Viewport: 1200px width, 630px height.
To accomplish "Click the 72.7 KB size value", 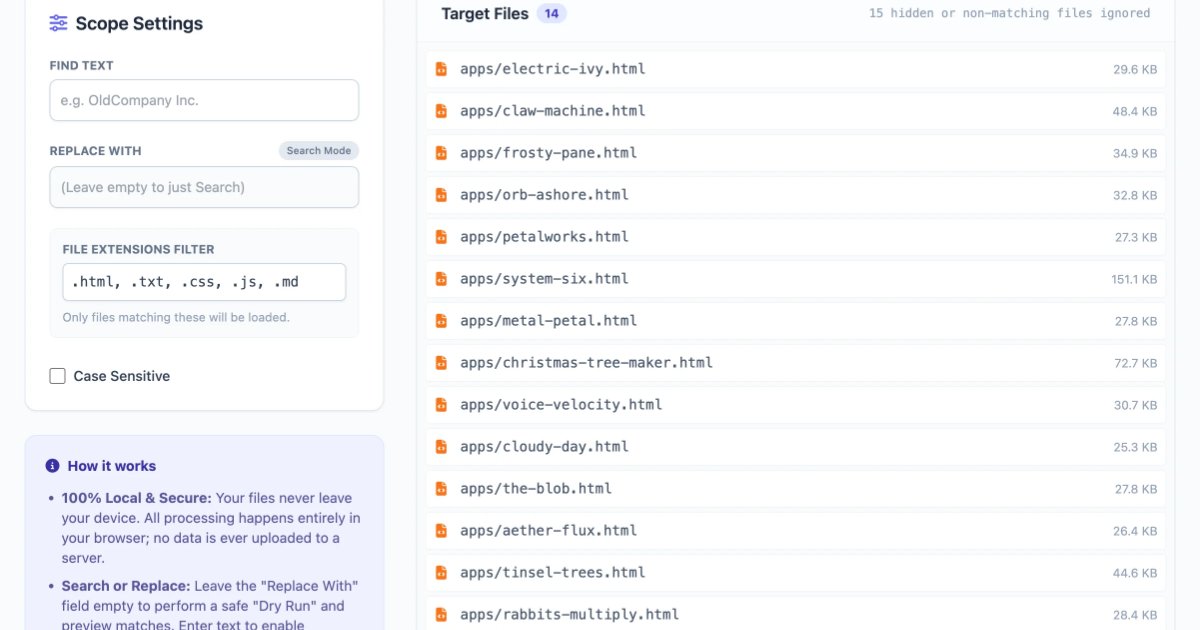I will click(1135, 364).
